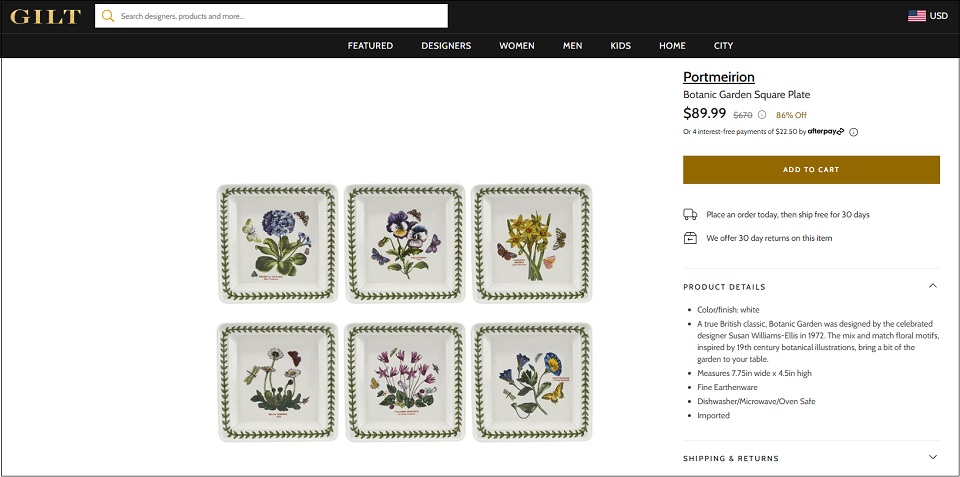
Task: Open the original price info icon
Action: click(x=762, y=115)
